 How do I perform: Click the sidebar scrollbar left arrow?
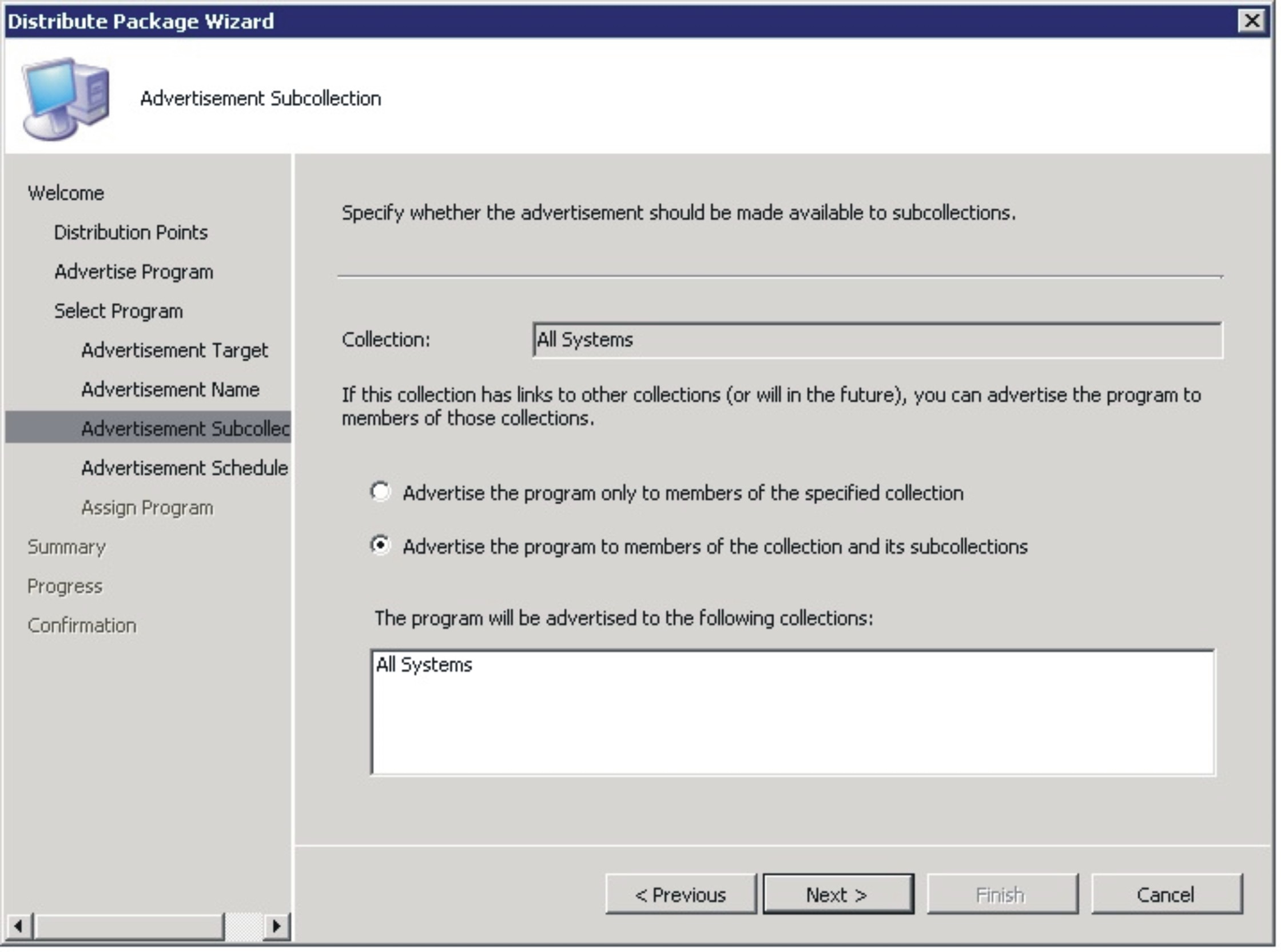coord(18,926)
